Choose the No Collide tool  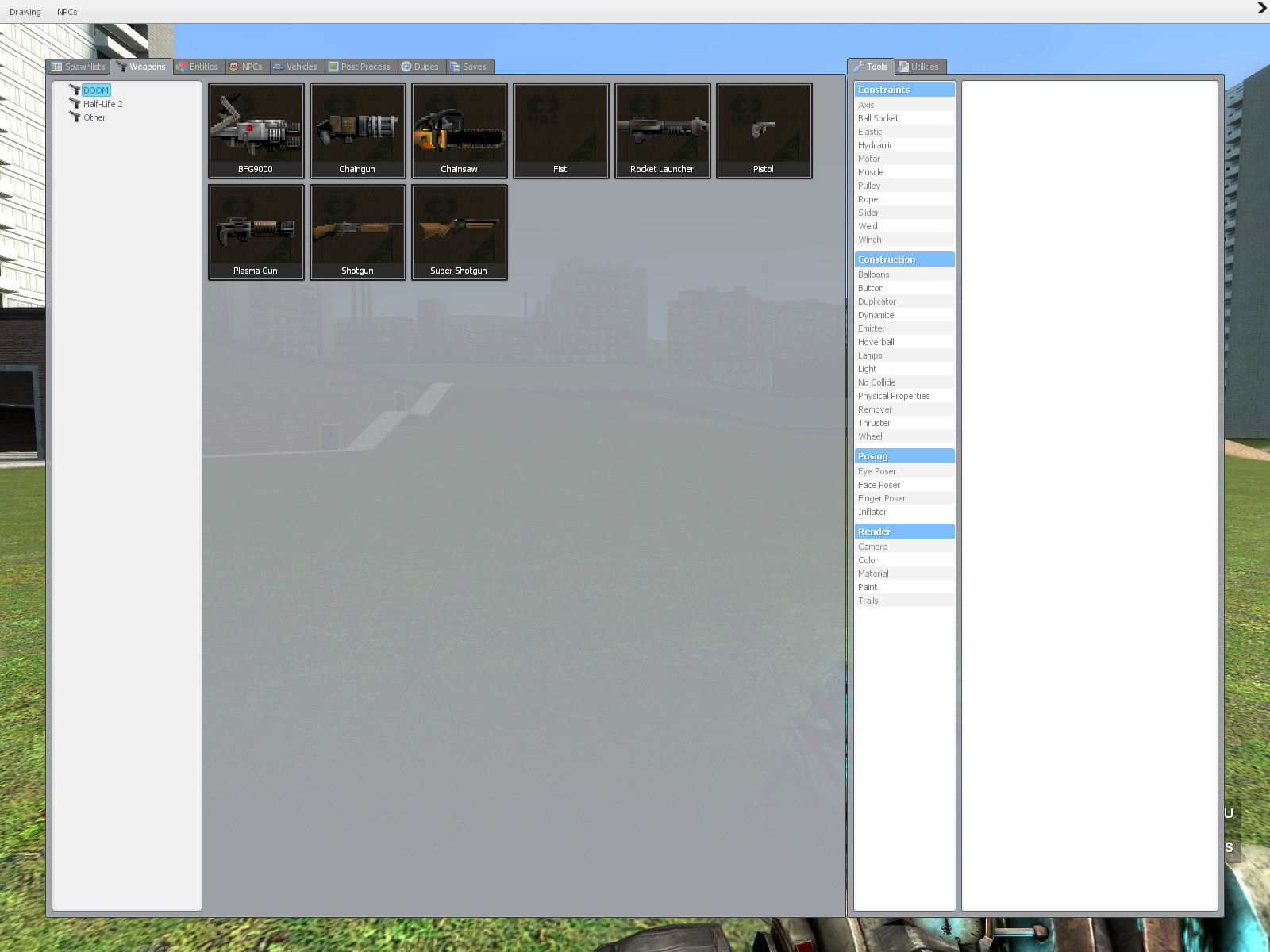pyautogui.click(x=905, y=382)
